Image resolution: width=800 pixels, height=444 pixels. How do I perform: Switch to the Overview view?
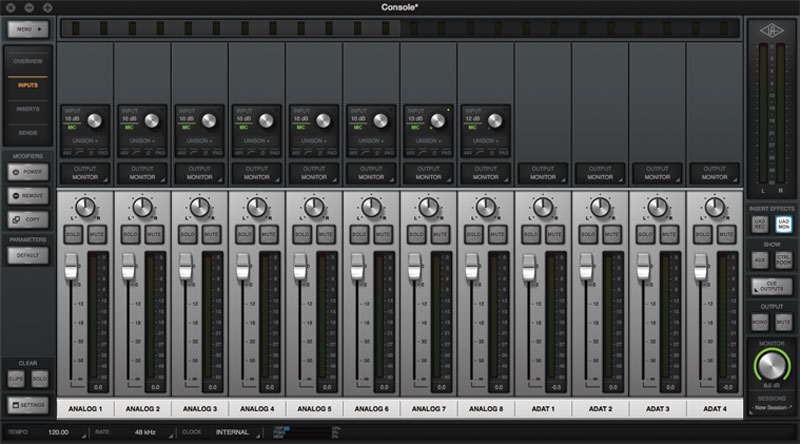point(28,61)
